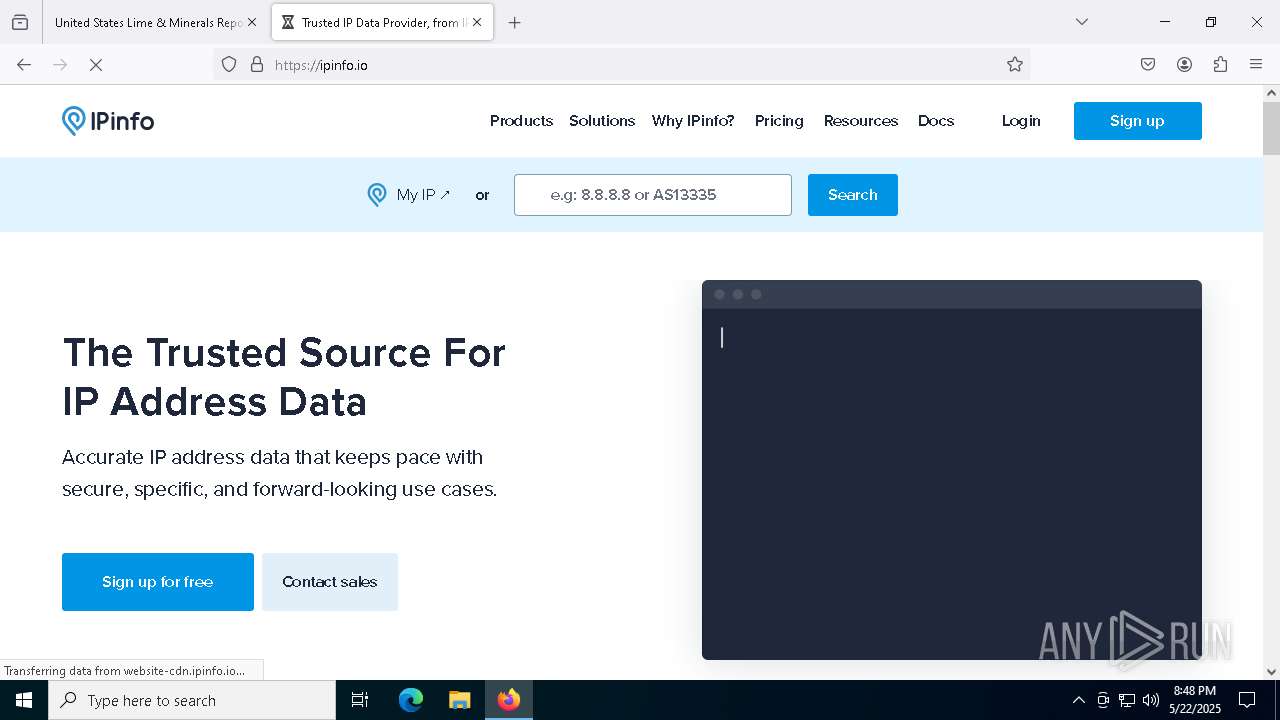
Task: Open the Windows Start menu
Action: 24,700
